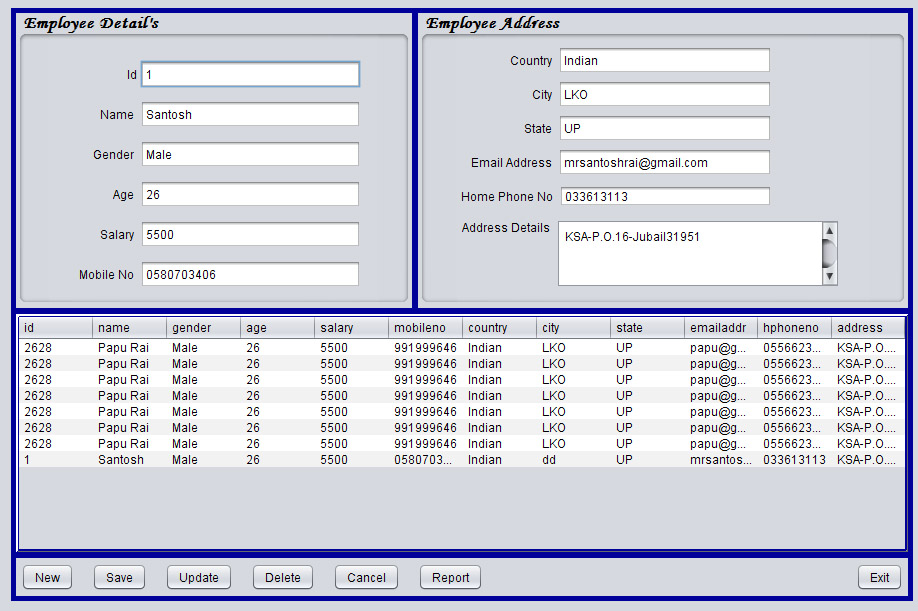The height and width of the screenshot is (611, 918).
Task: Click the Address Details scrollbar thumb
Action: pyautogui.click(x=830, y=253)
